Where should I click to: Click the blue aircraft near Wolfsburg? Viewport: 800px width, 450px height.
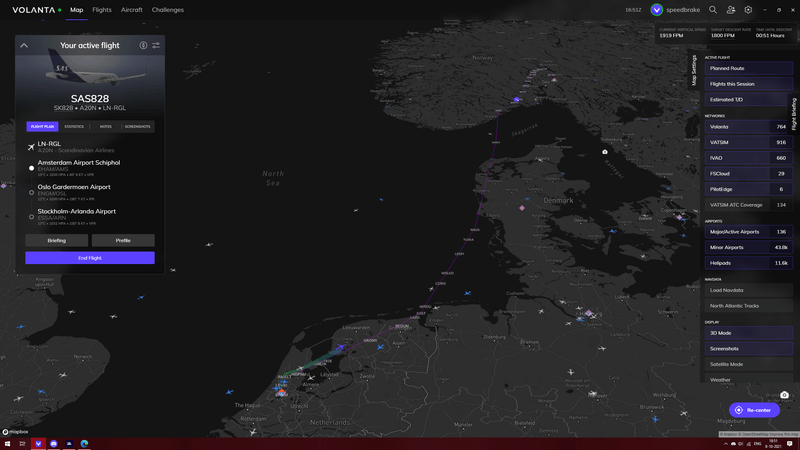656,419
